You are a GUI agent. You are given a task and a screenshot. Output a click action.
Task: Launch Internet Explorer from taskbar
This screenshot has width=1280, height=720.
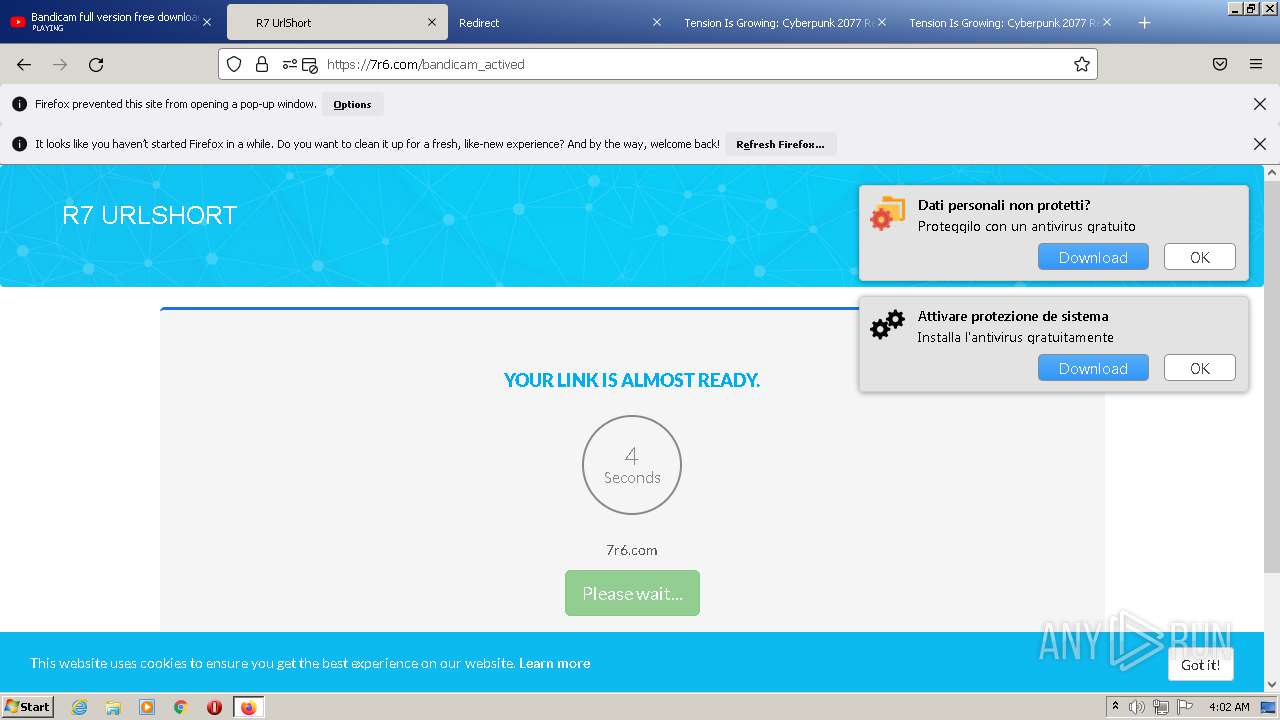[x=79, y=707]
